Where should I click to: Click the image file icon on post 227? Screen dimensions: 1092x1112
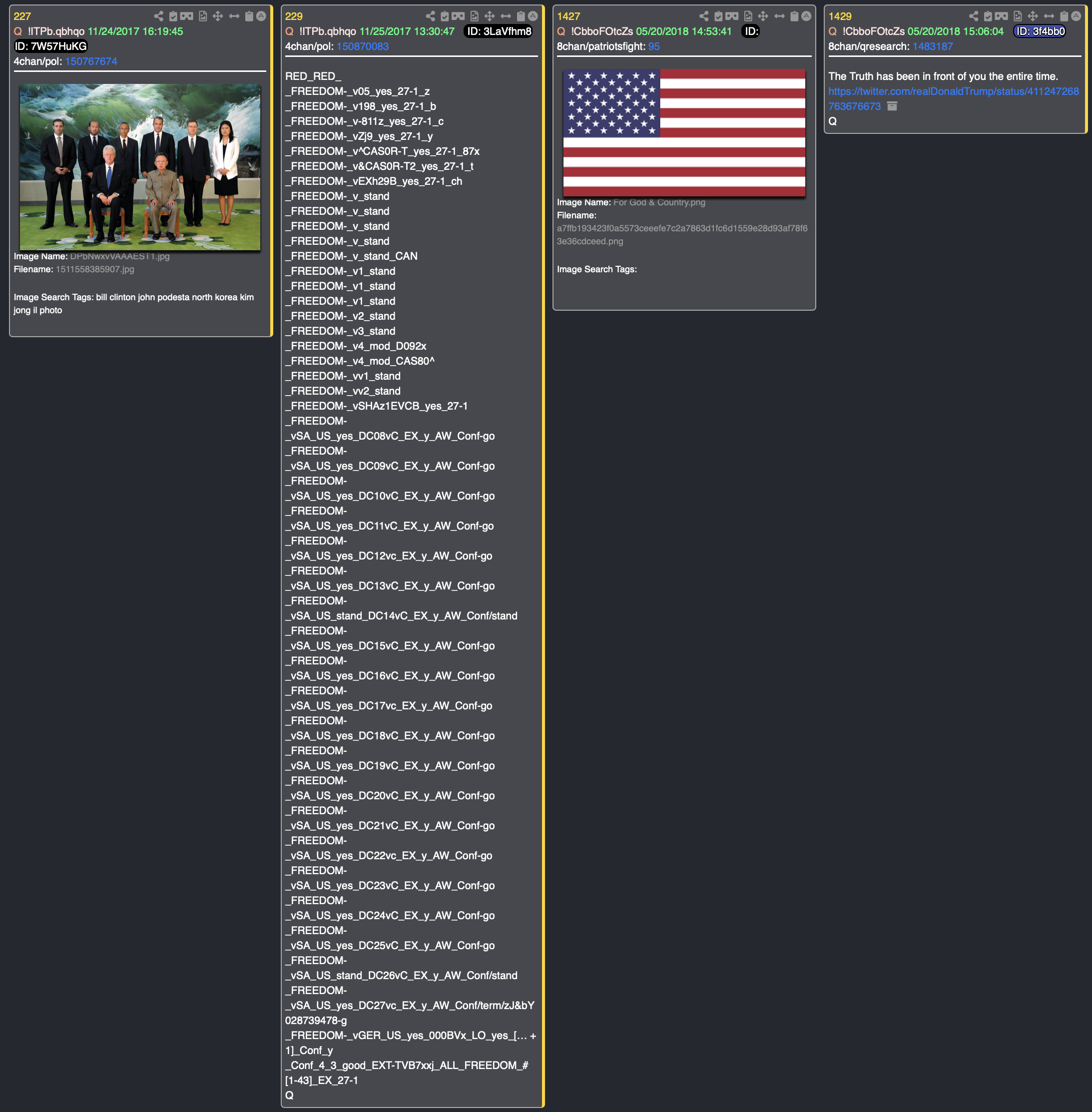pyautogui.click(x=203, y=16)
